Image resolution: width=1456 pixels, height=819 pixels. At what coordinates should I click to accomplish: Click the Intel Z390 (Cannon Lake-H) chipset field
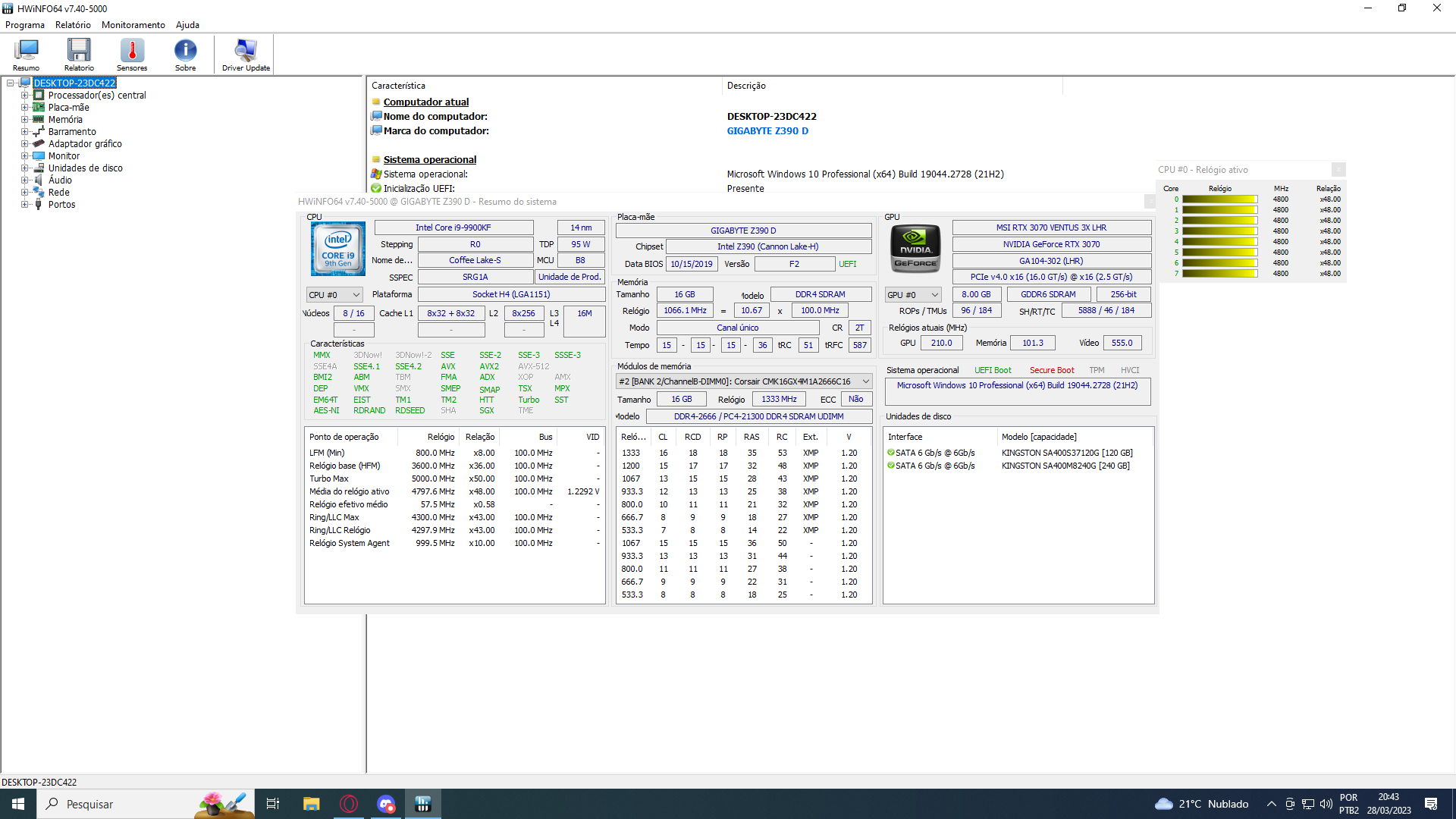coord(768,247)
